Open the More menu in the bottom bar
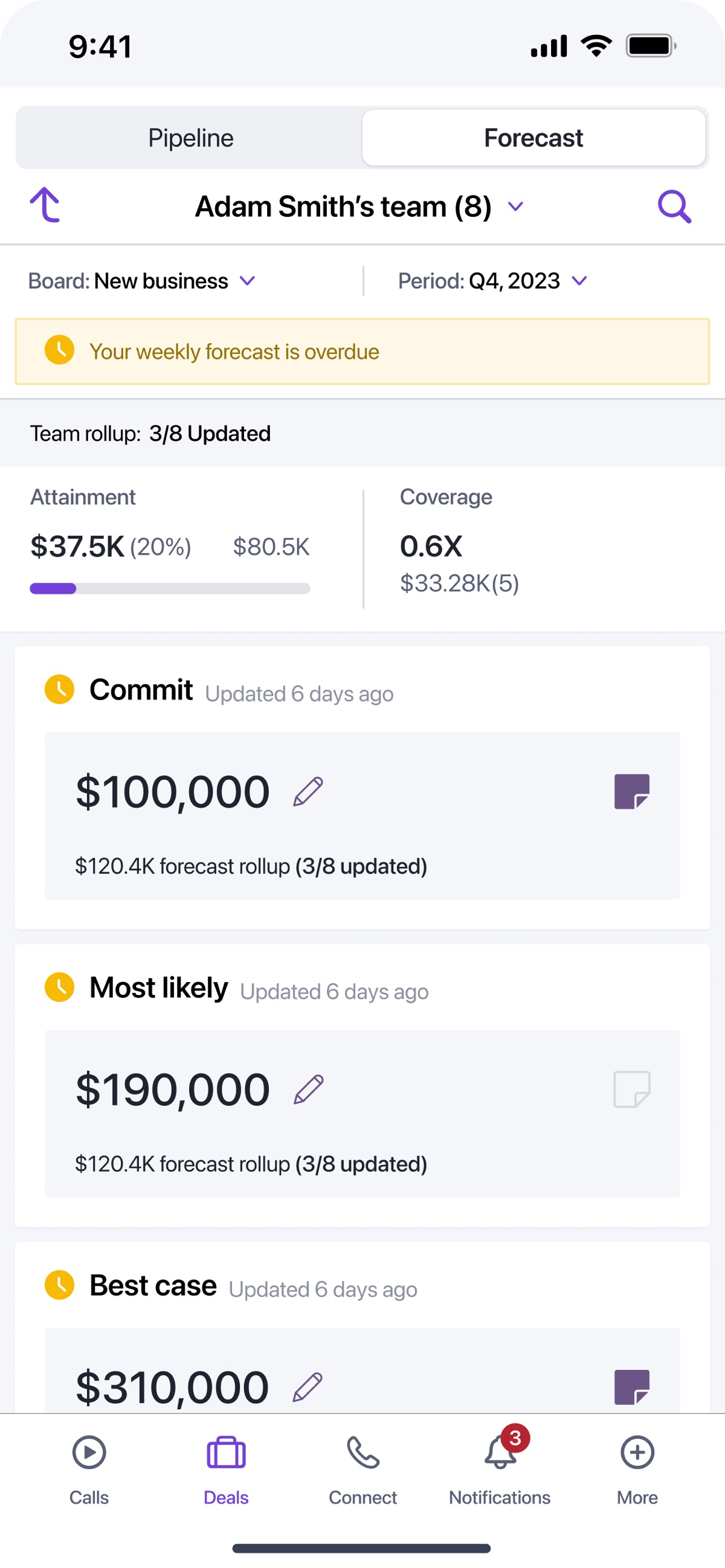This screenshot has width=725, height=1568. click(x=637, y=1470)
